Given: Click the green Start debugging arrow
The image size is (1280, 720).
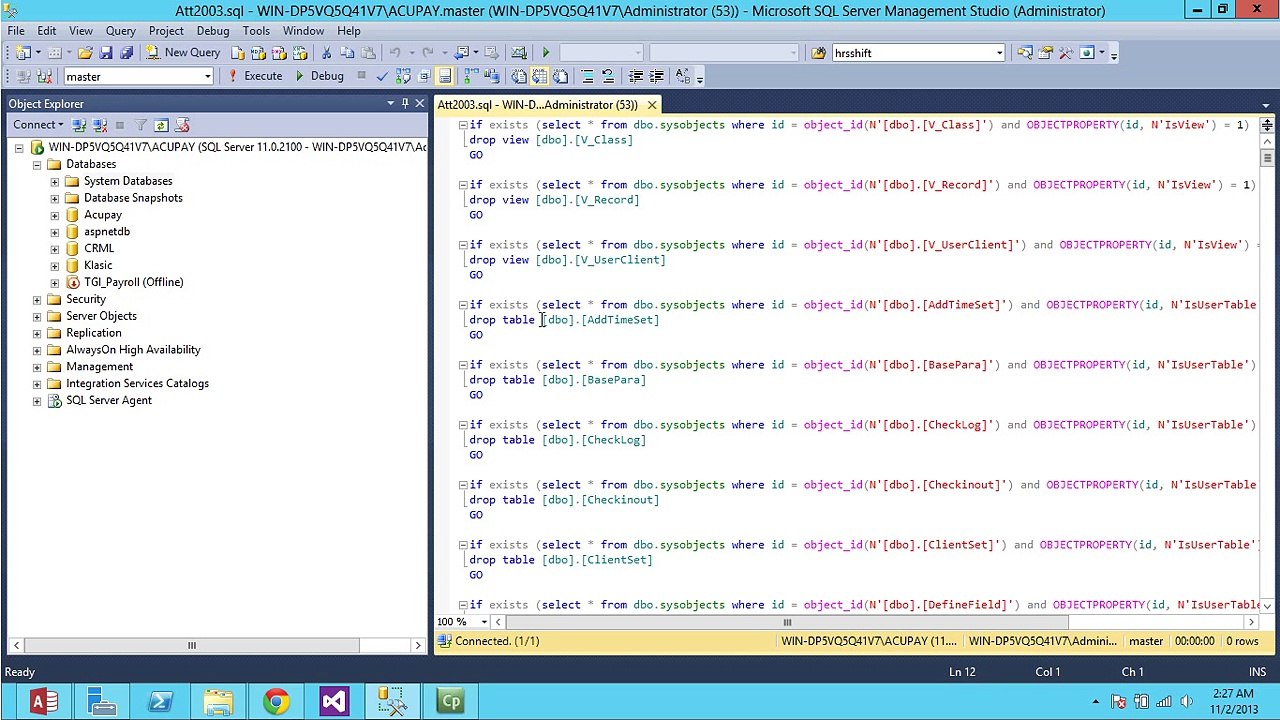Looking at the screenshot, I should (x=546, y=52).
